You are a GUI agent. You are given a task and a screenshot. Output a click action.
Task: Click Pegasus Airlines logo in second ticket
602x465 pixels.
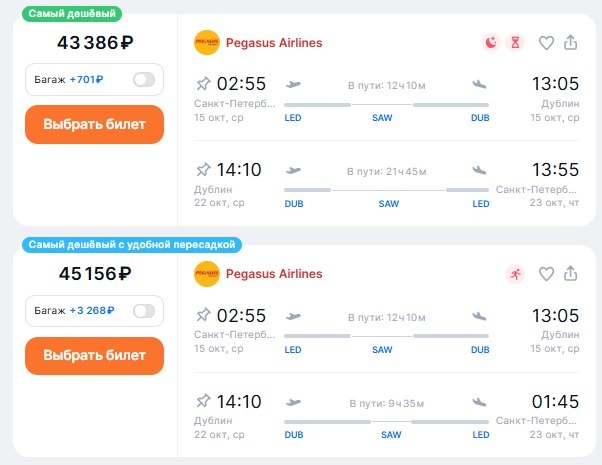(207, 274)
